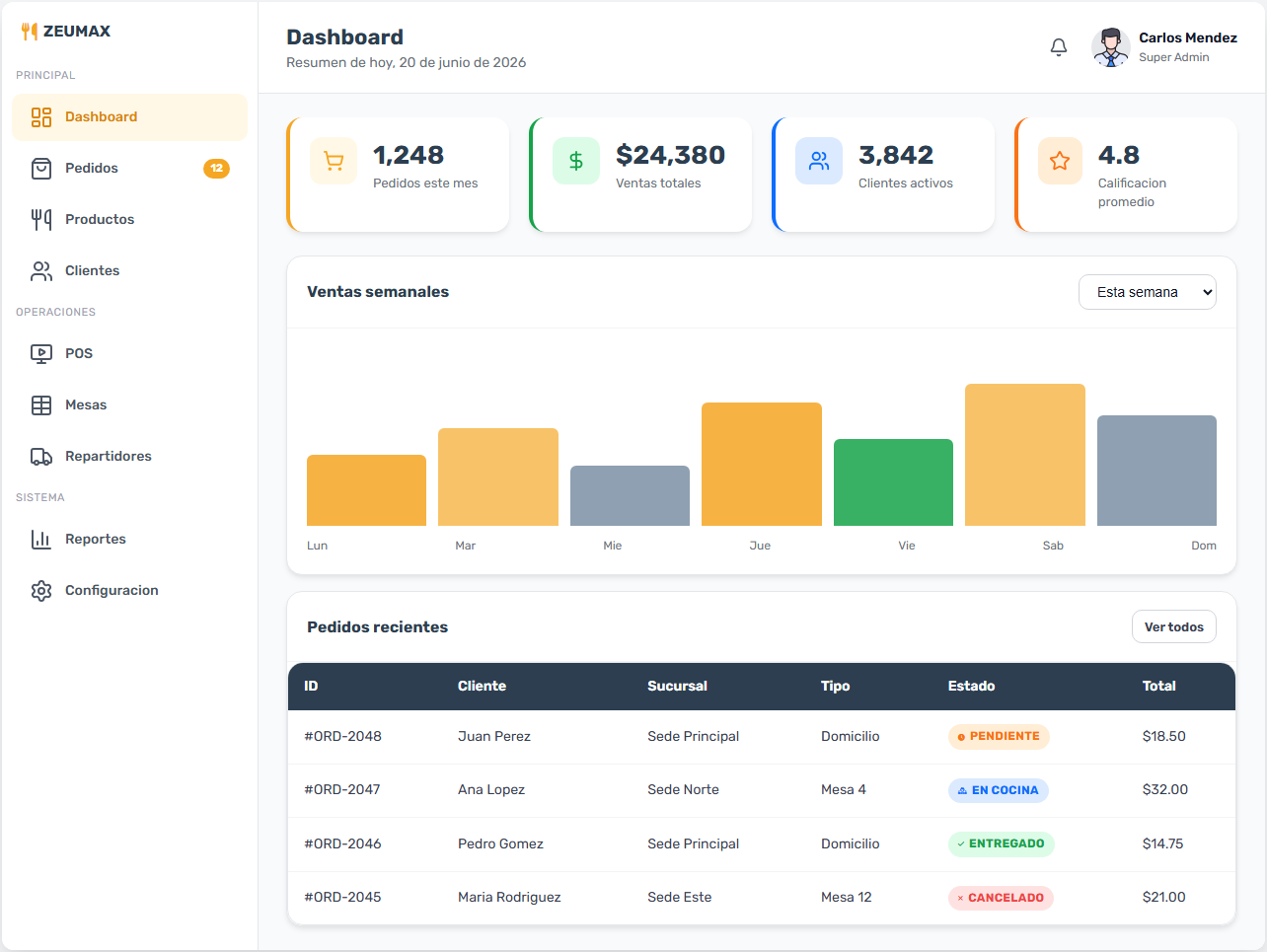Click the ZEUMAX fork logo icon
1267x952 pixels.
click(x=30, y=32)
